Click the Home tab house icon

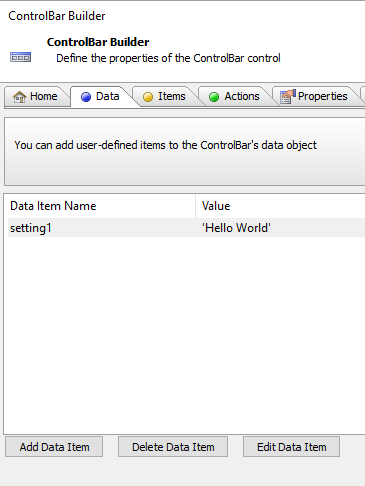click(x=19, y=97)
